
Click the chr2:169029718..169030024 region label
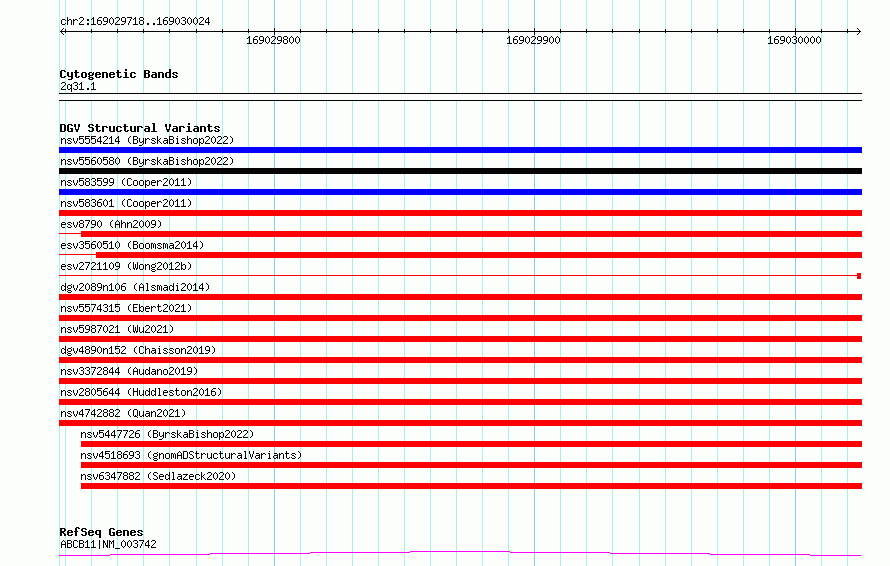tap(135, 21)
